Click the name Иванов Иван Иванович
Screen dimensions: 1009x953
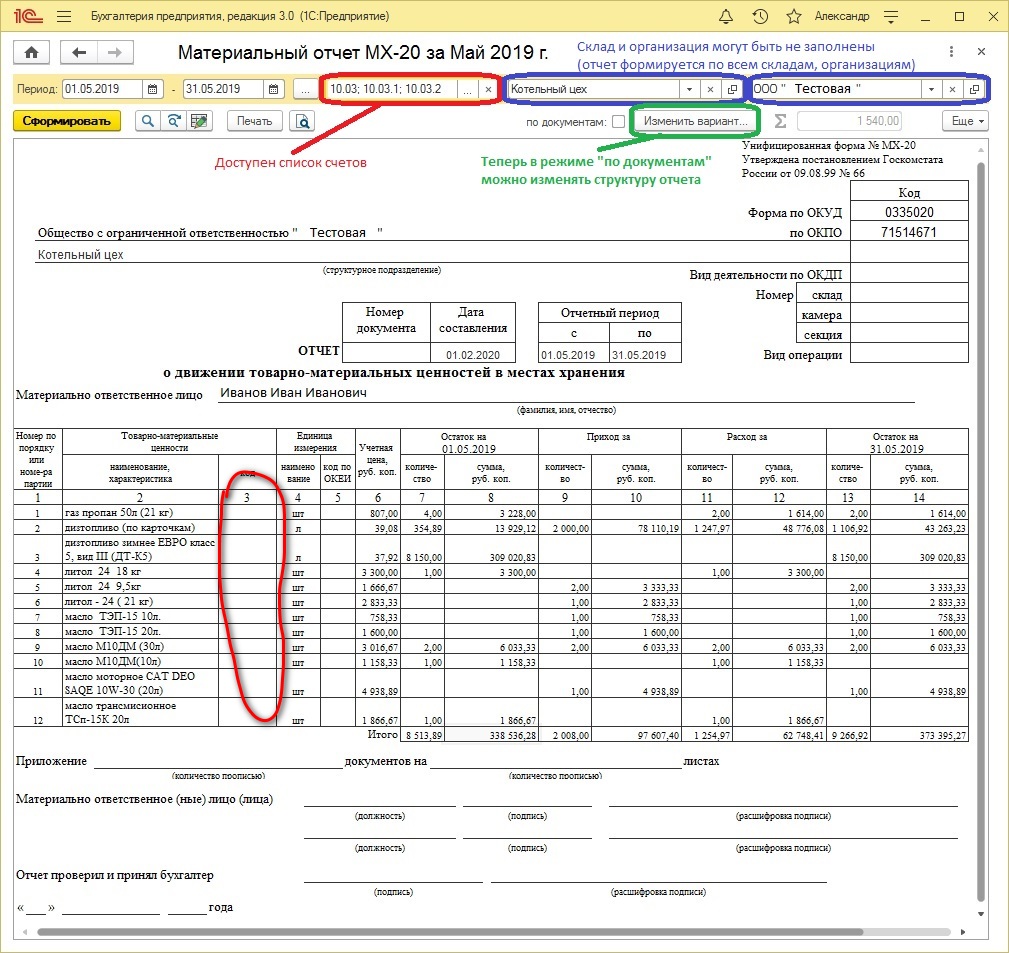coord(293,393)
